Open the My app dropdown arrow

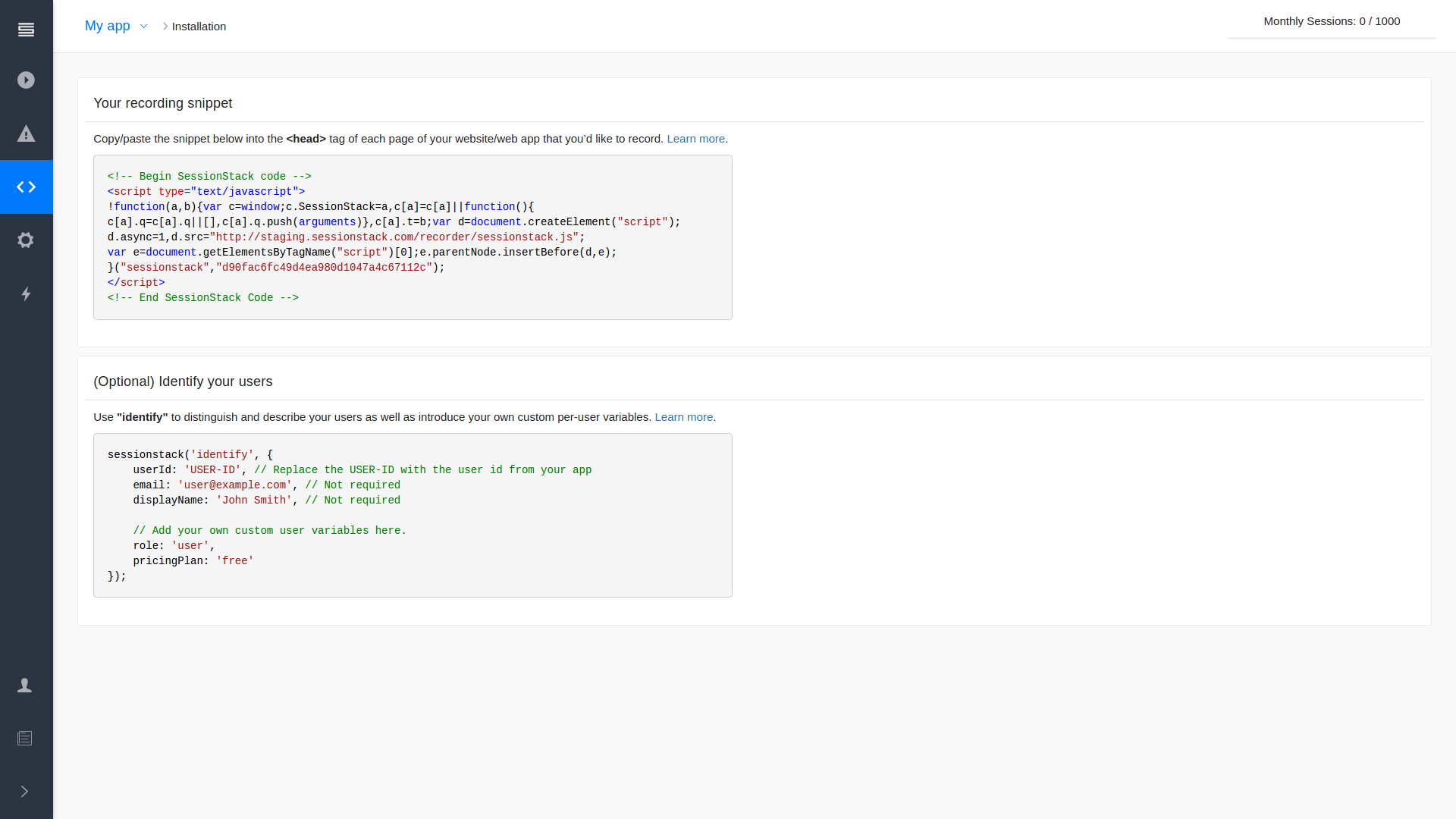point(143,27)
